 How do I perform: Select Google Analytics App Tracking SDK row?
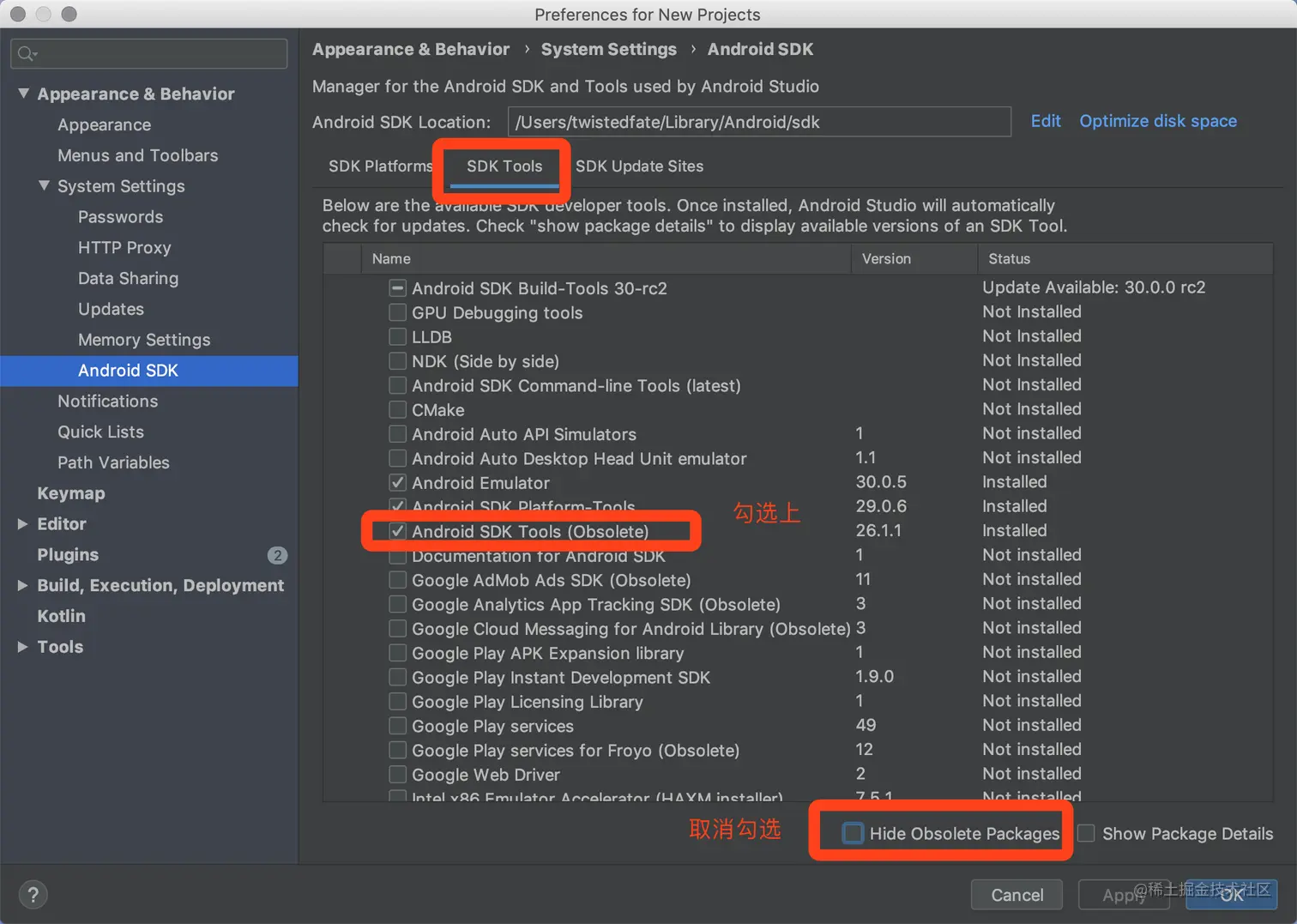[798, 604]
